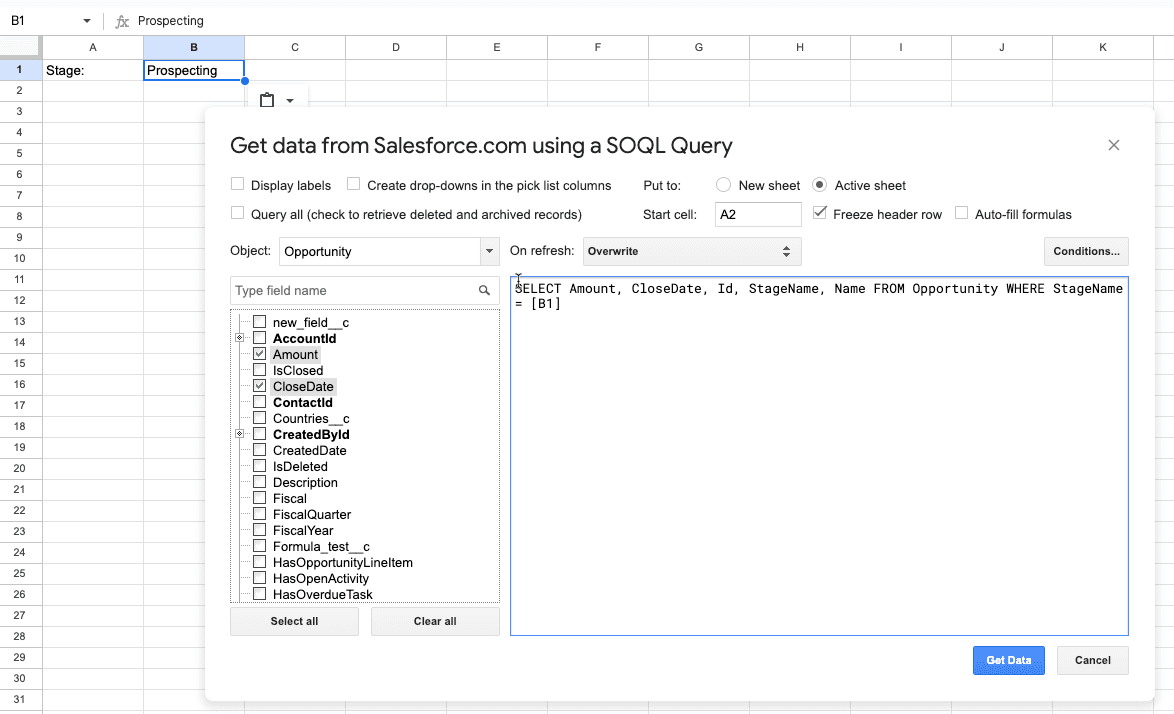The width and height of the screenshot is (1174, 714).
Task: Click the Conditions... button
Action: (1086, 251)
